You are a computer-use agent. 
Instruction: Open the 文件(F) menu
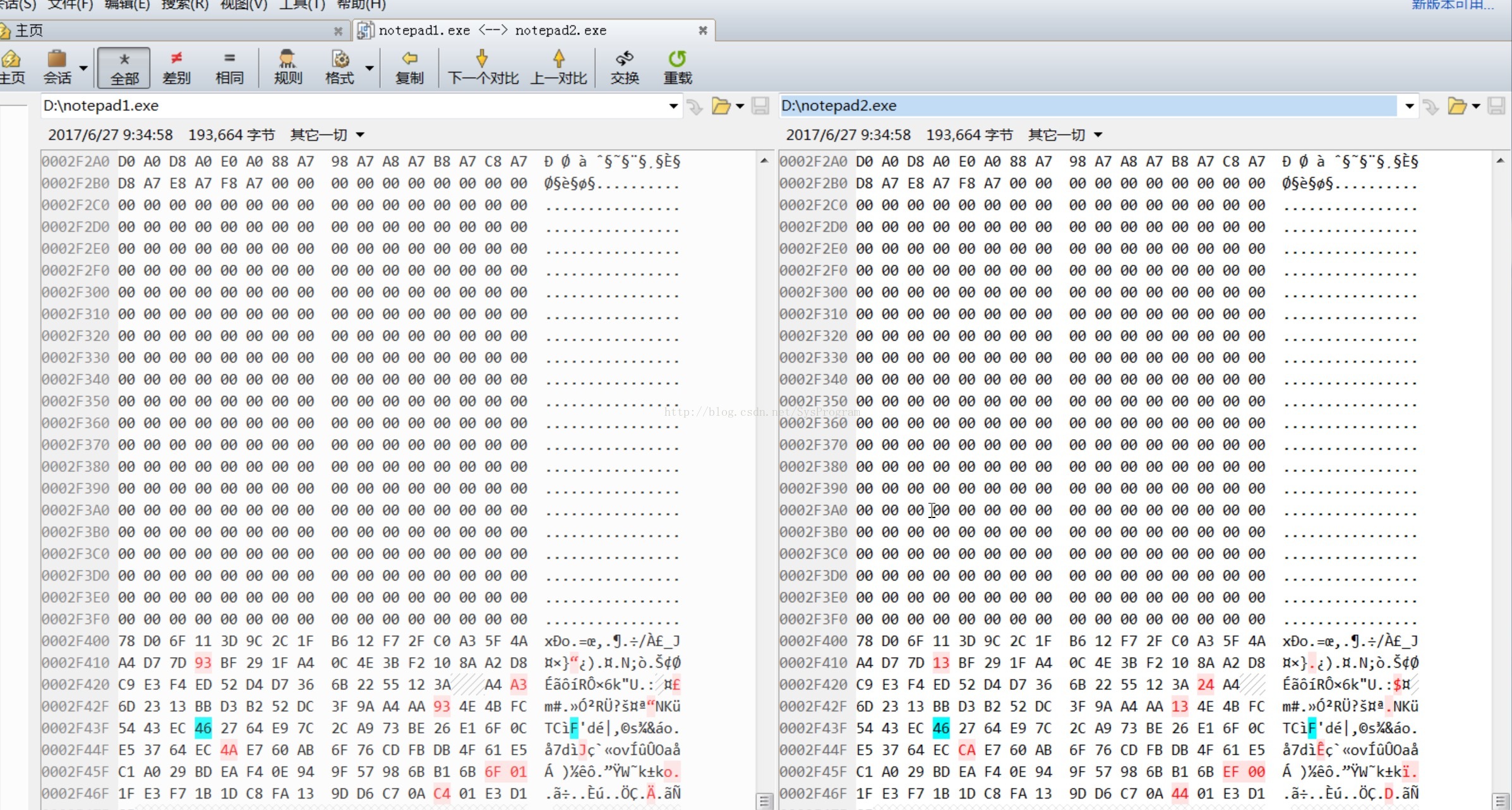[70, 4]
